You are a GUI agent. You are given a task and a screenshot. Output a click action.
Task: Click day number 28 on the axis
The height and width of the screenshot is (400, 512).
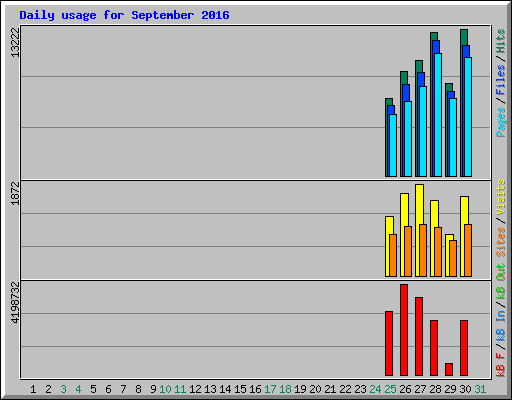coord(435,389)
